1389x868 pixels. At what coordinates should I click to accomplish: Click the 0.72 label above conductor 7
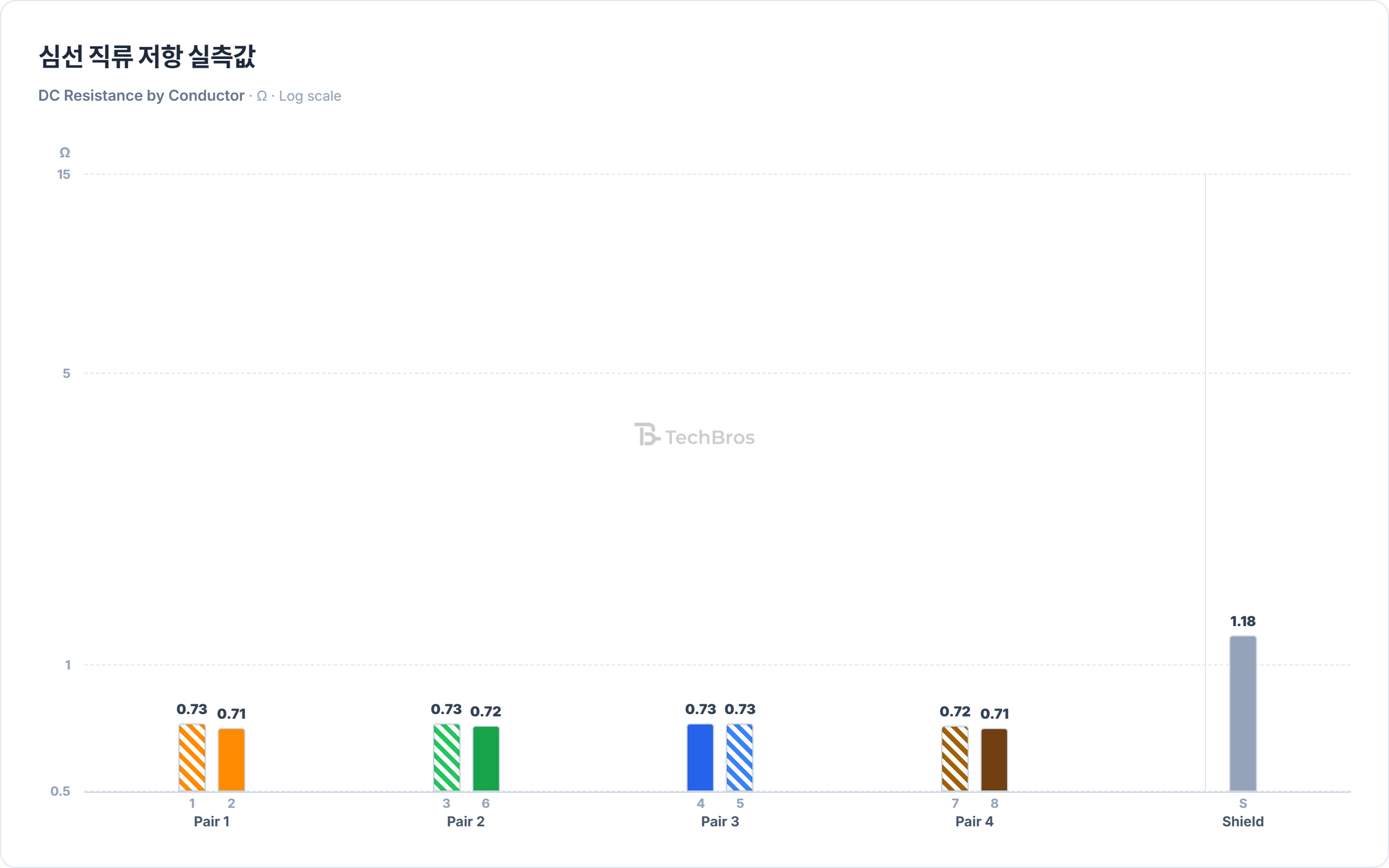pos(955,712)
